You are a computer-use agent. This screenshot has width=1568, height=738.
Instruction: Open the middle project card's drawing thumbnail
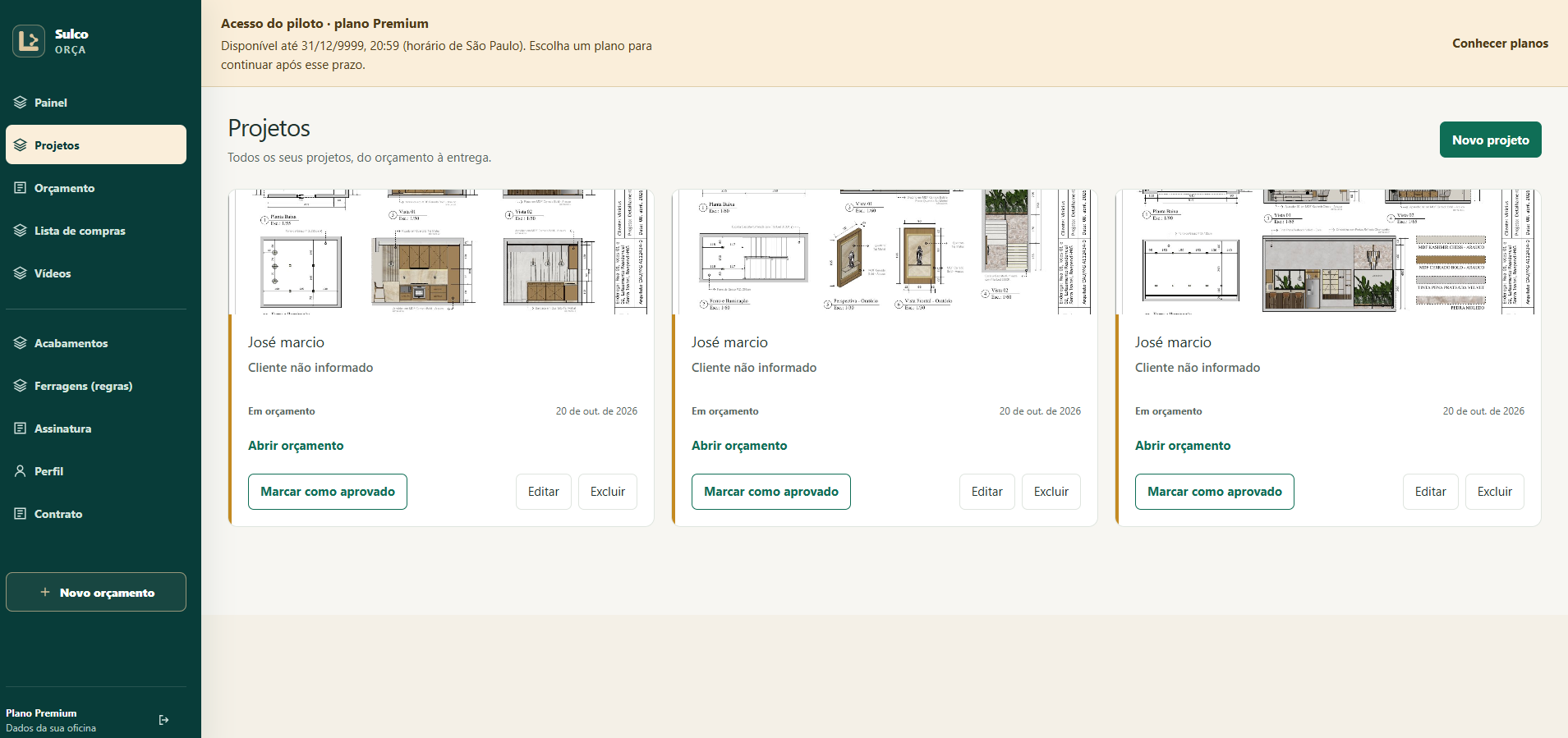pyautogui.click(x=885, y=252)
